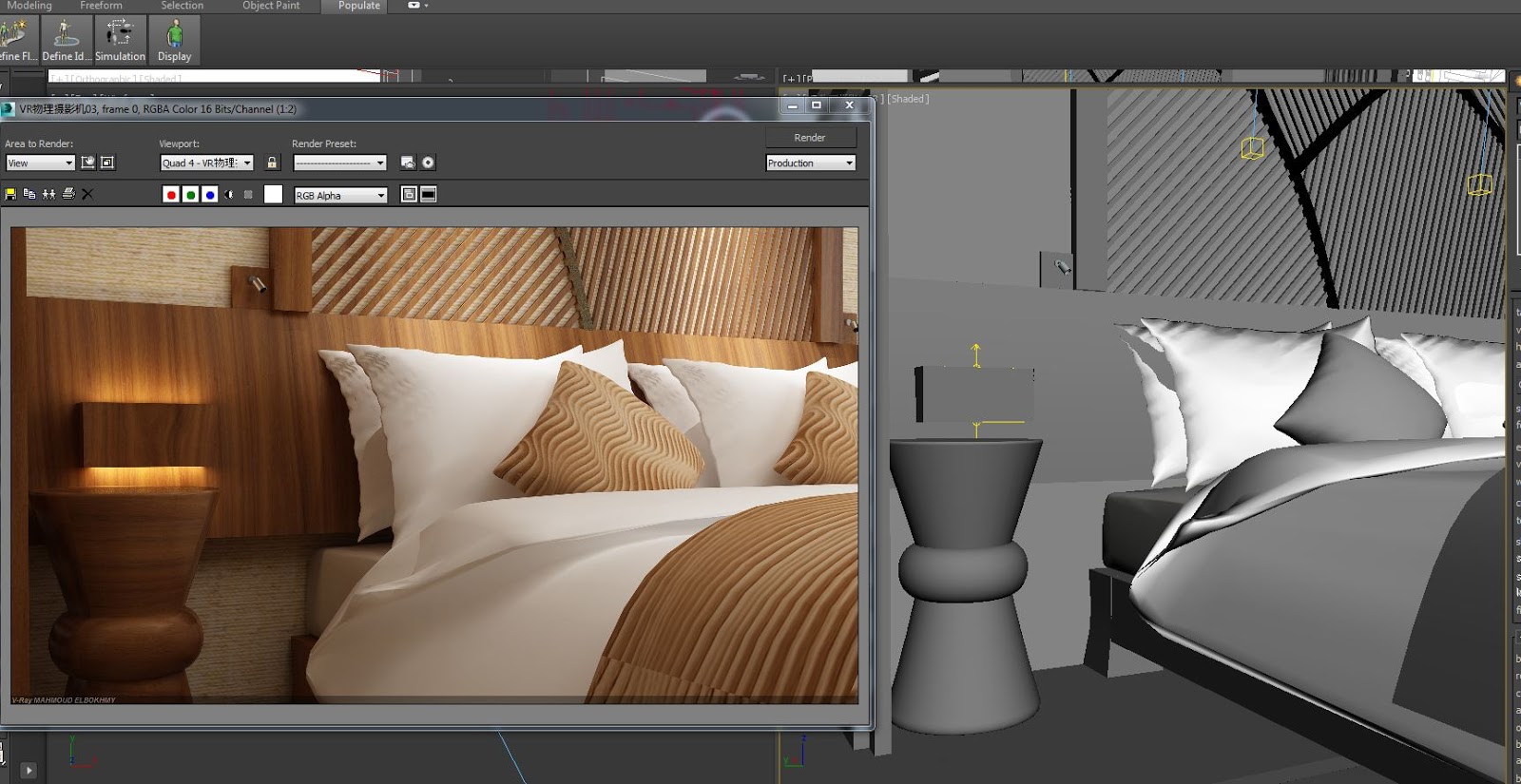Switch to the Object Paint tab
This screenshot has width=1521, height=784.
tap(271, 6)
